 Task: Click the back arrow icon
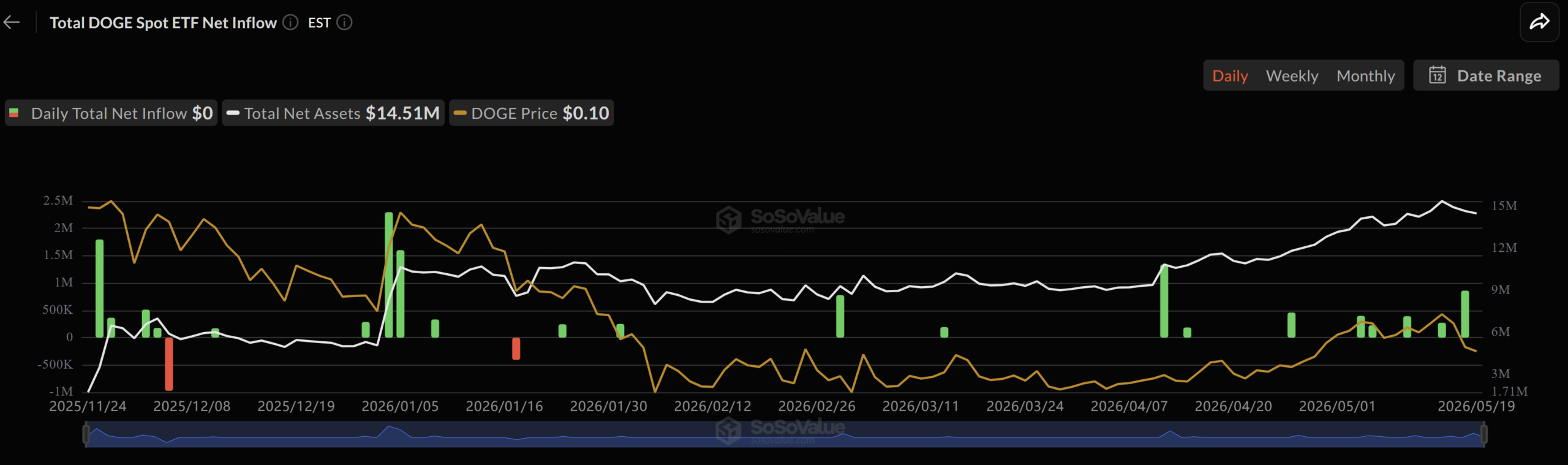tap(12, 23)
